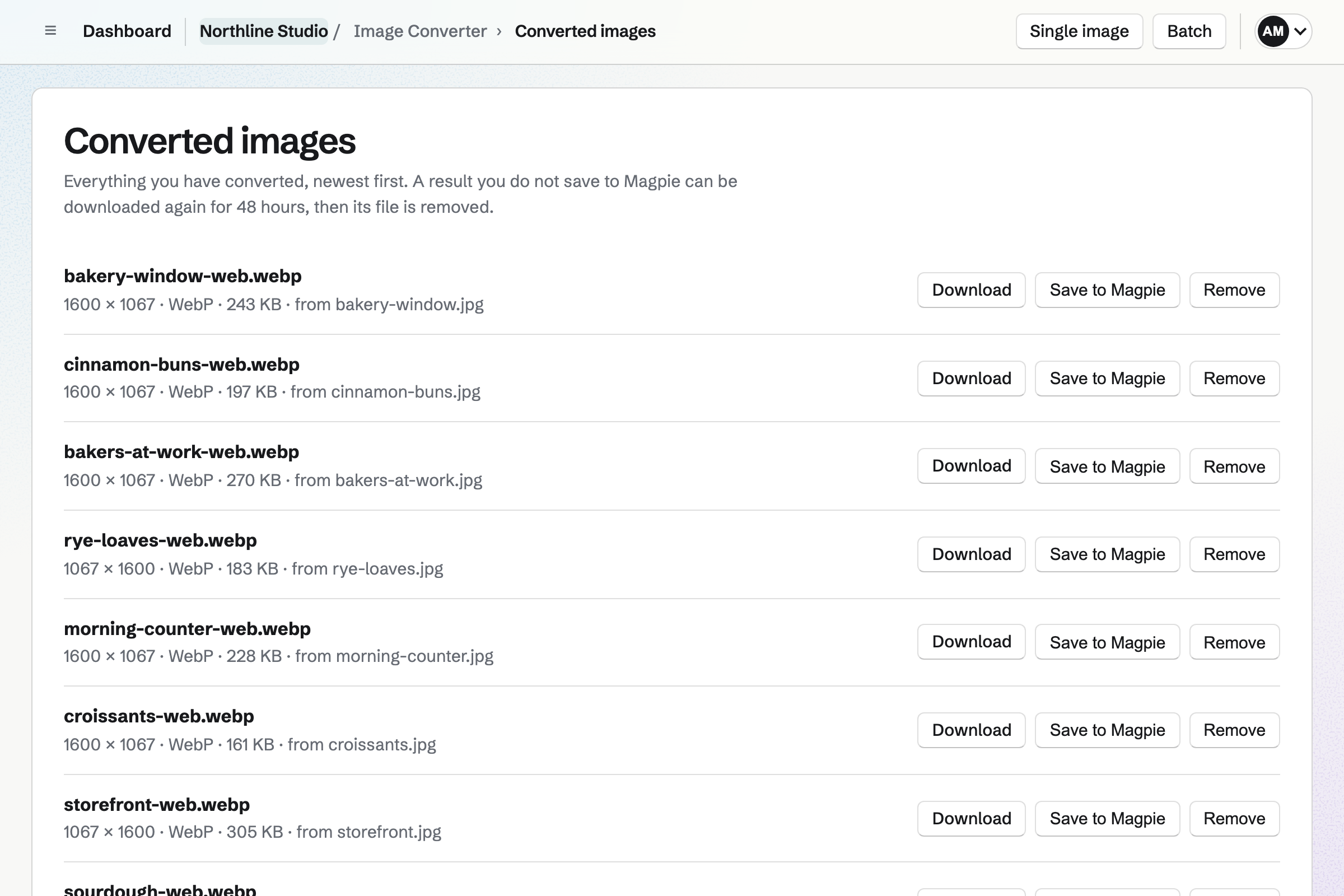
Task: Open the hamburger navigation menu
Action: 50,31
